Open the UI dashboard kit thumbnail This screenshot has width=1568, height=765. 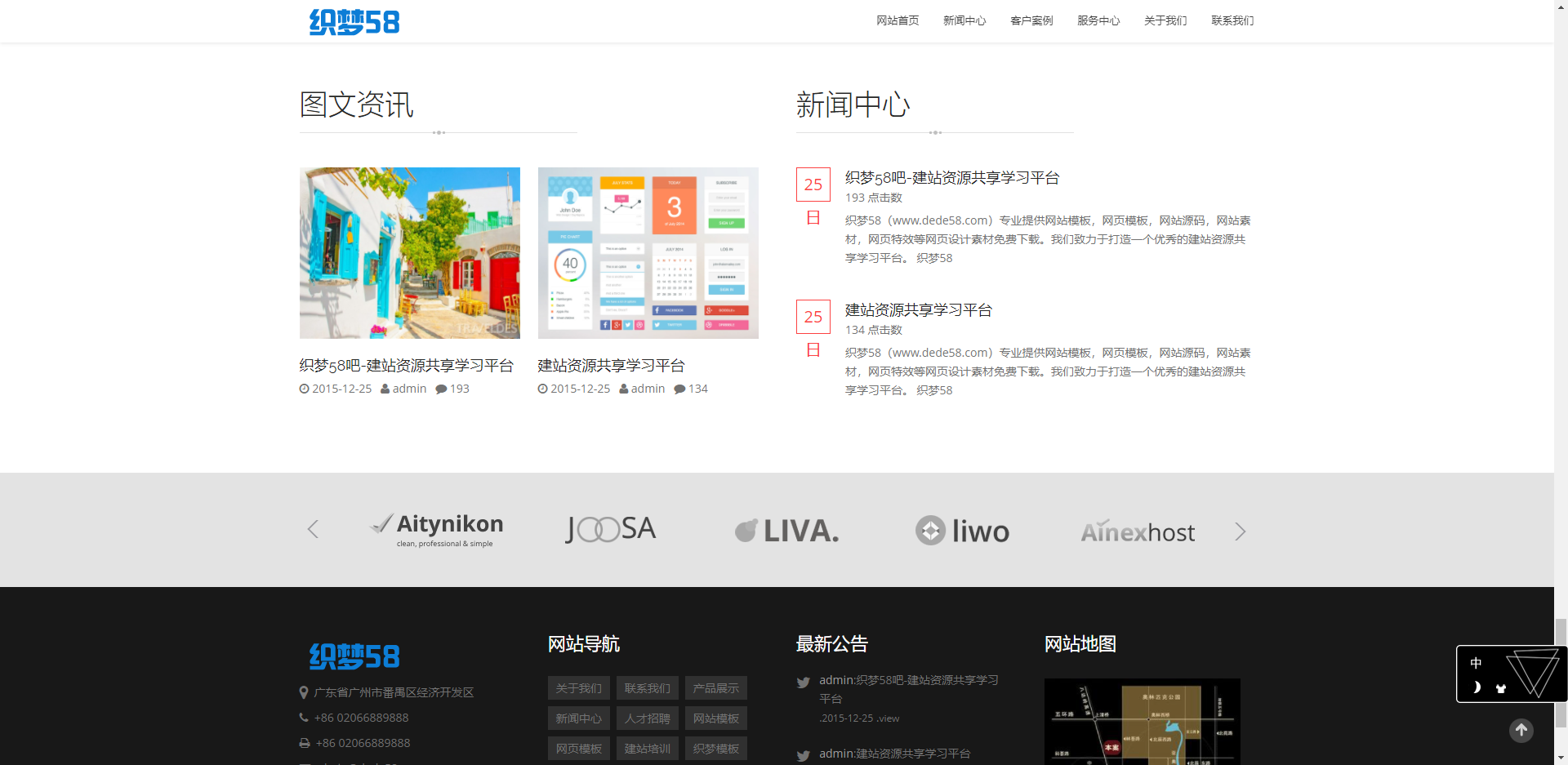[648, 253]
